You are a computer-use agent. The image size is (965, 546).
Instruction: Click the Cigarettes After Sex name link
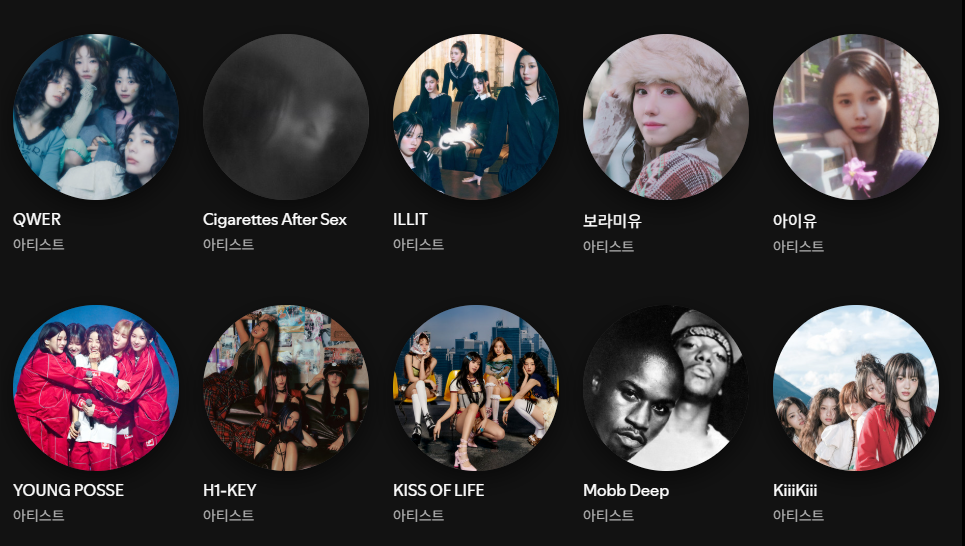[275, 220]
